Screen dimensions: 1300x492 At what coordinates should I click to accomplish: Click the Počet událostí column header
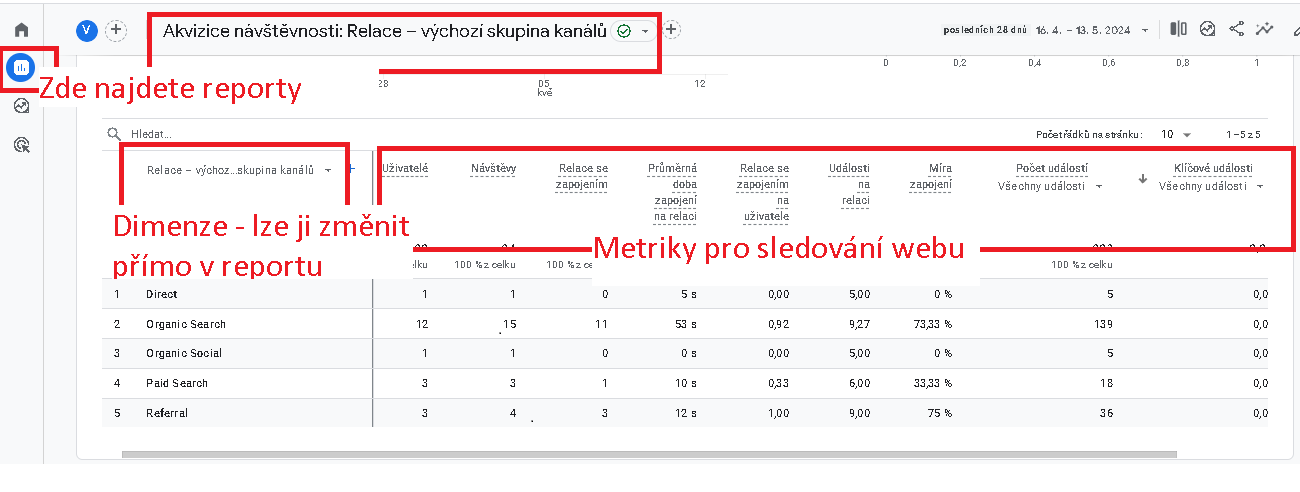pos(1052,168)
